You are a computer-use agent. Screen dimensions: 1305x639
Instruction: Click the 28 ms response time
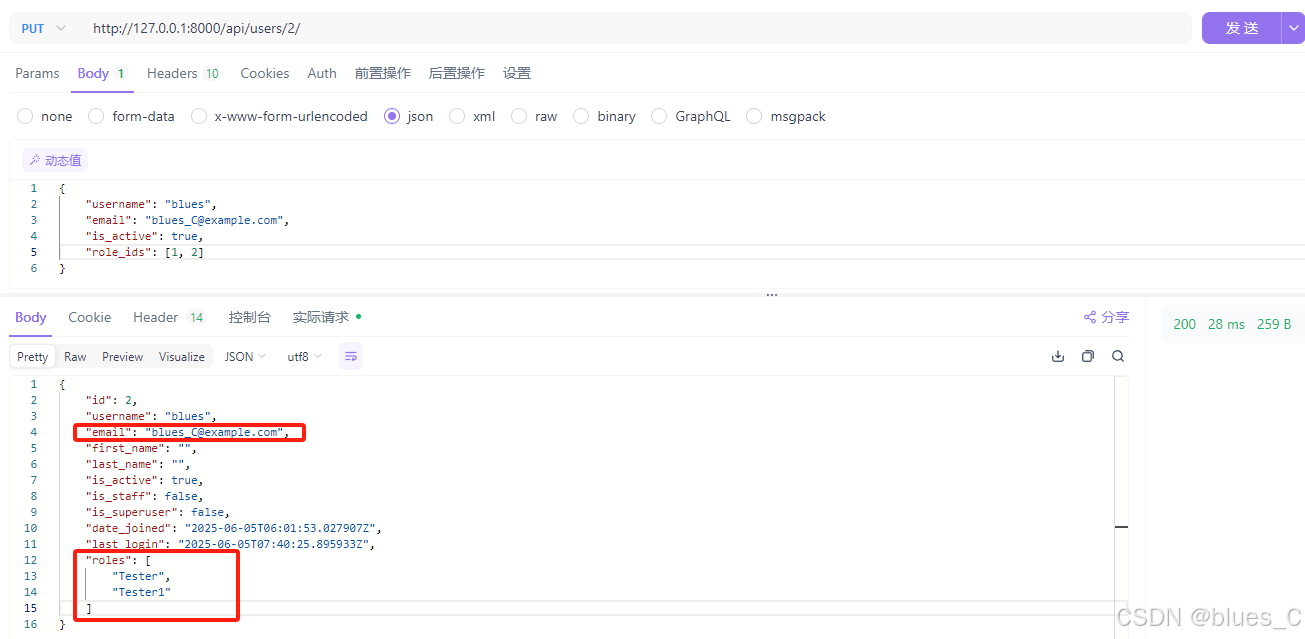click(1226, 324)
